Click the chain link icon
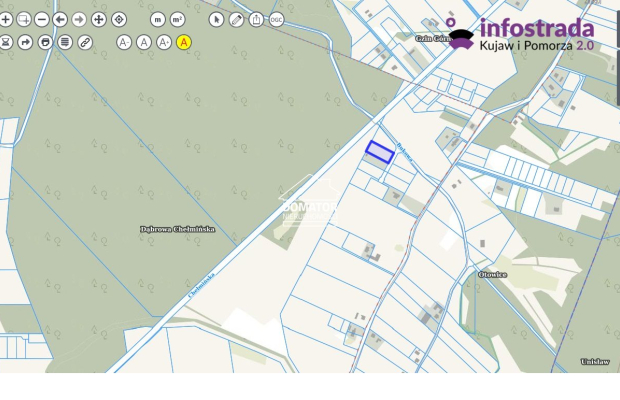The image size is (620, 400). [x=84, y=42]
